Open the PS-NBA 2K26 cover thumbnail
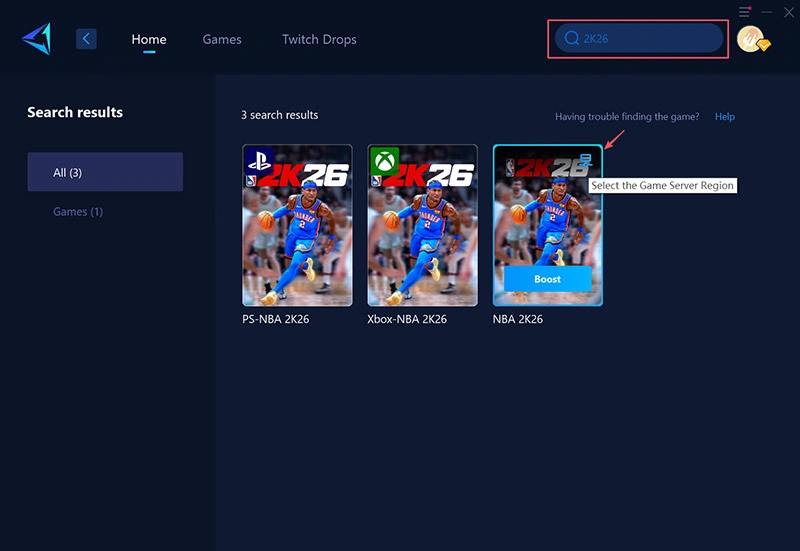Screen dimensions: 800x551 click(x=297, y=225)
